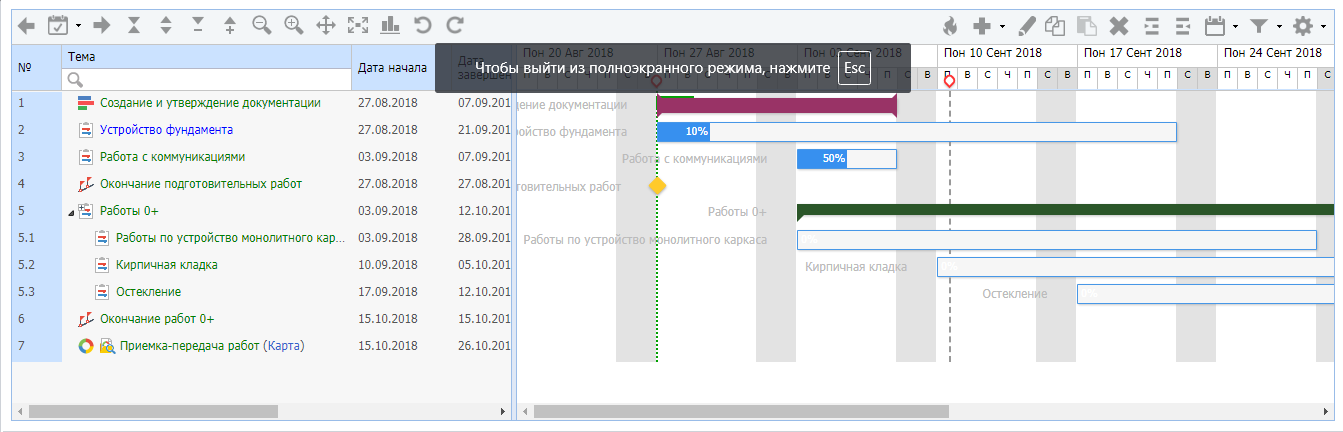
Task: Redo the last undone action
Action: click(455, 26)
